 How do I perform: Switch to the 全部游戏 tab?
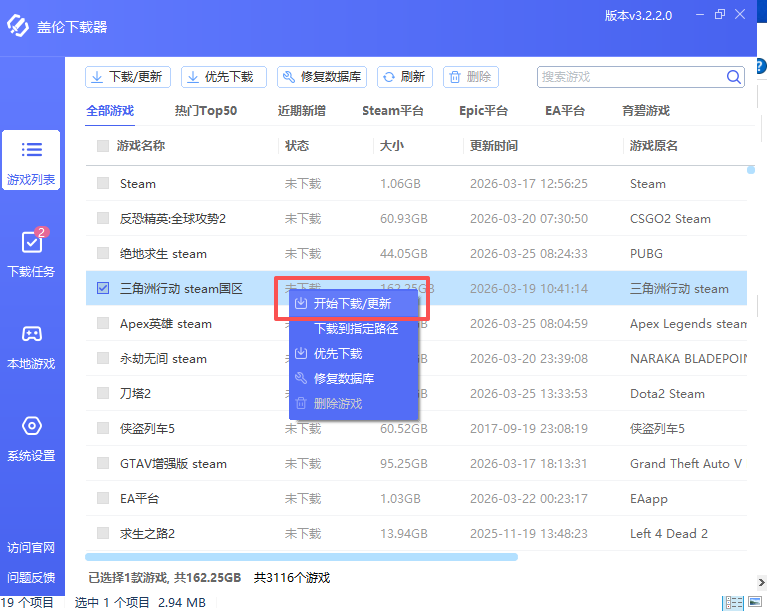[110, 111]
